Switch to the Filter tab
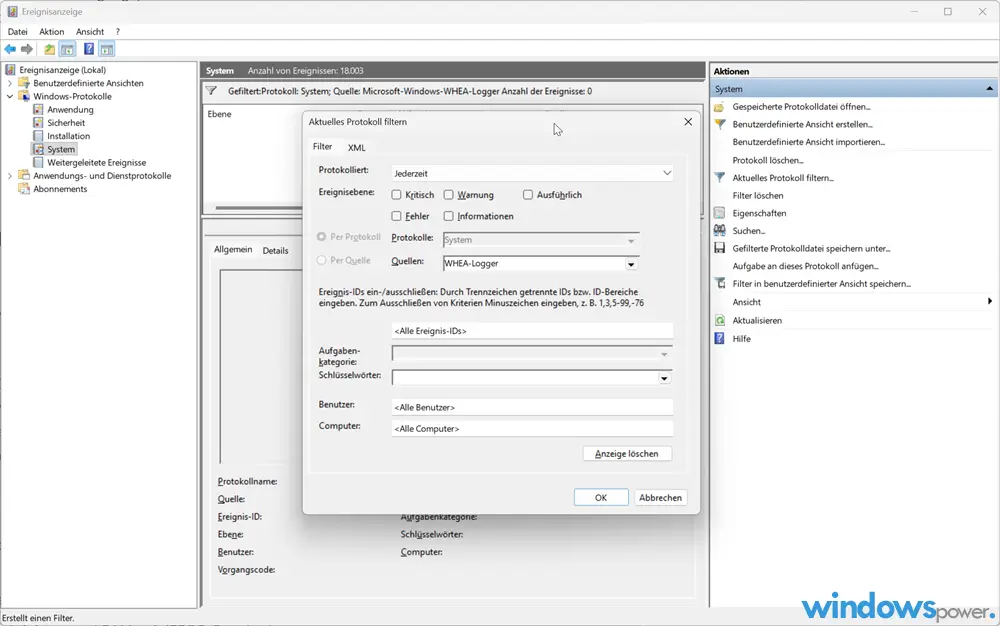Viewport: 1000px width, 626px height. [x=322, y=147]
